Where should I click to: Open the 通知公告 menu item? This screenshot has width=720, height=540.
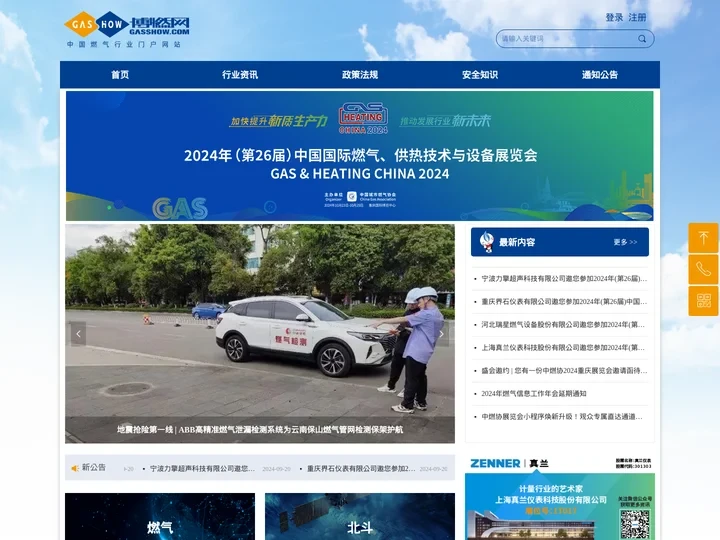point(600,74)
